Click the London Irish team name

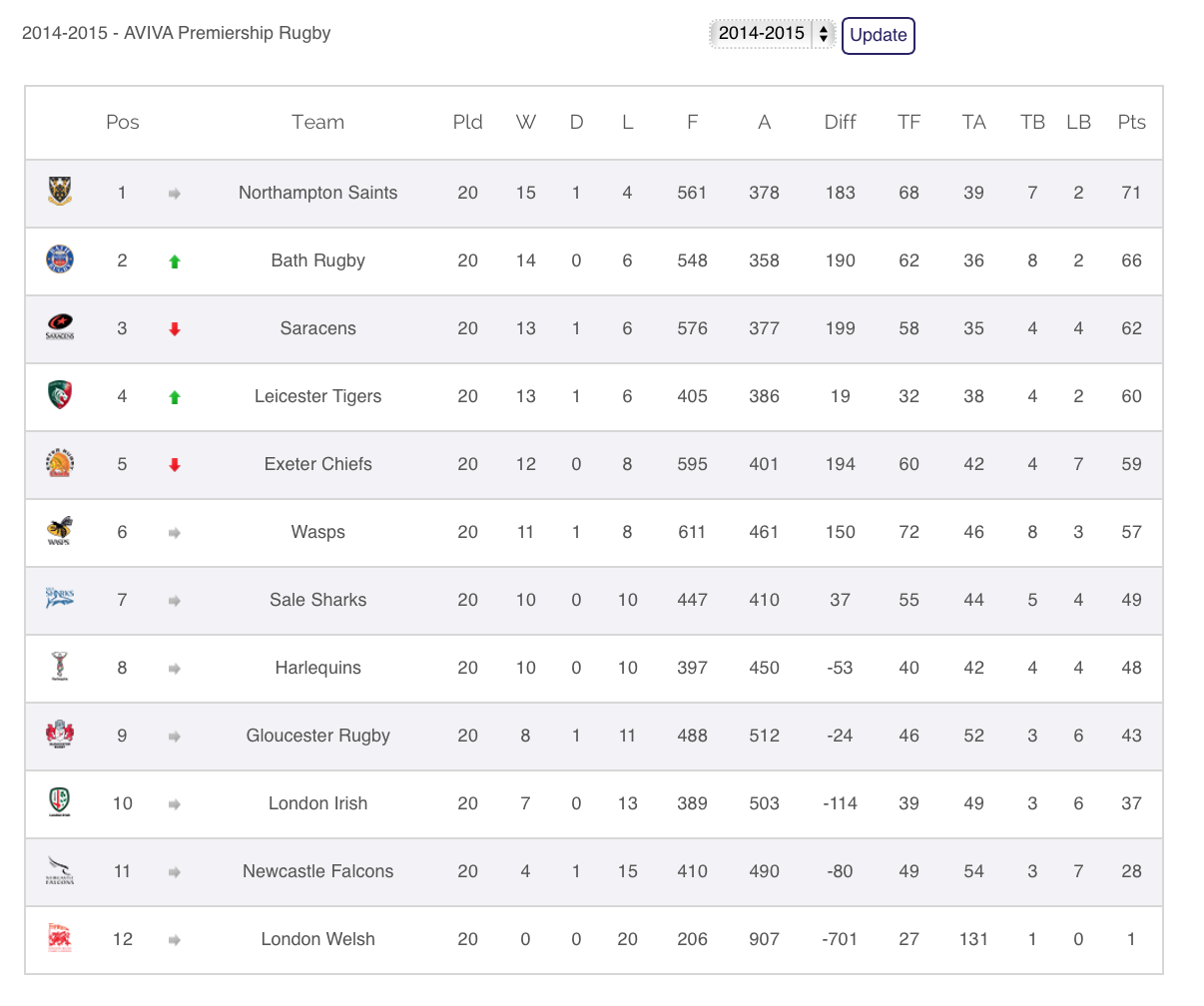(x=317, y=803)
